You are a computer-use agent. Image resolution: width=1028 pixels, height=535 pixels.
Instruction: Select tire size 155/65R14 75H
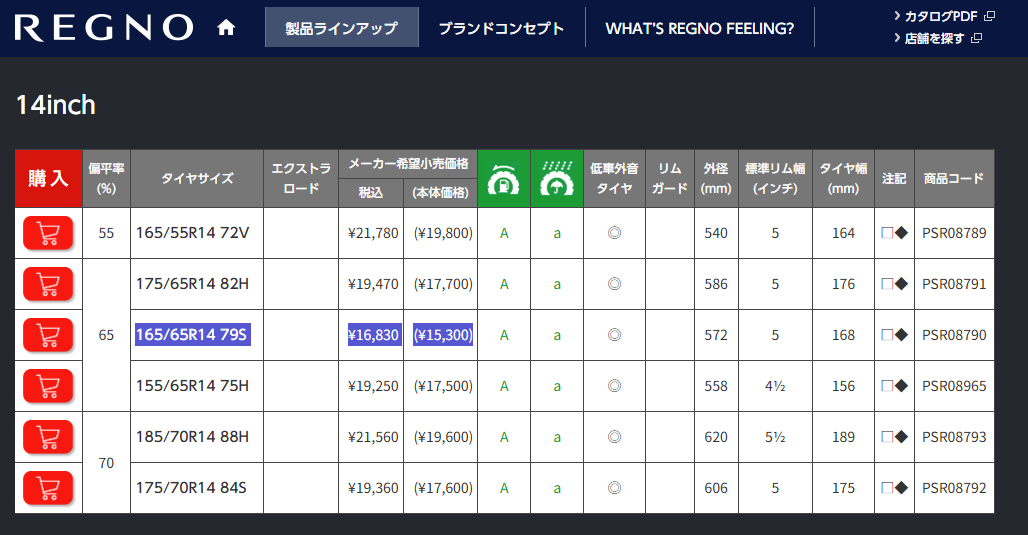pos(192,386)
